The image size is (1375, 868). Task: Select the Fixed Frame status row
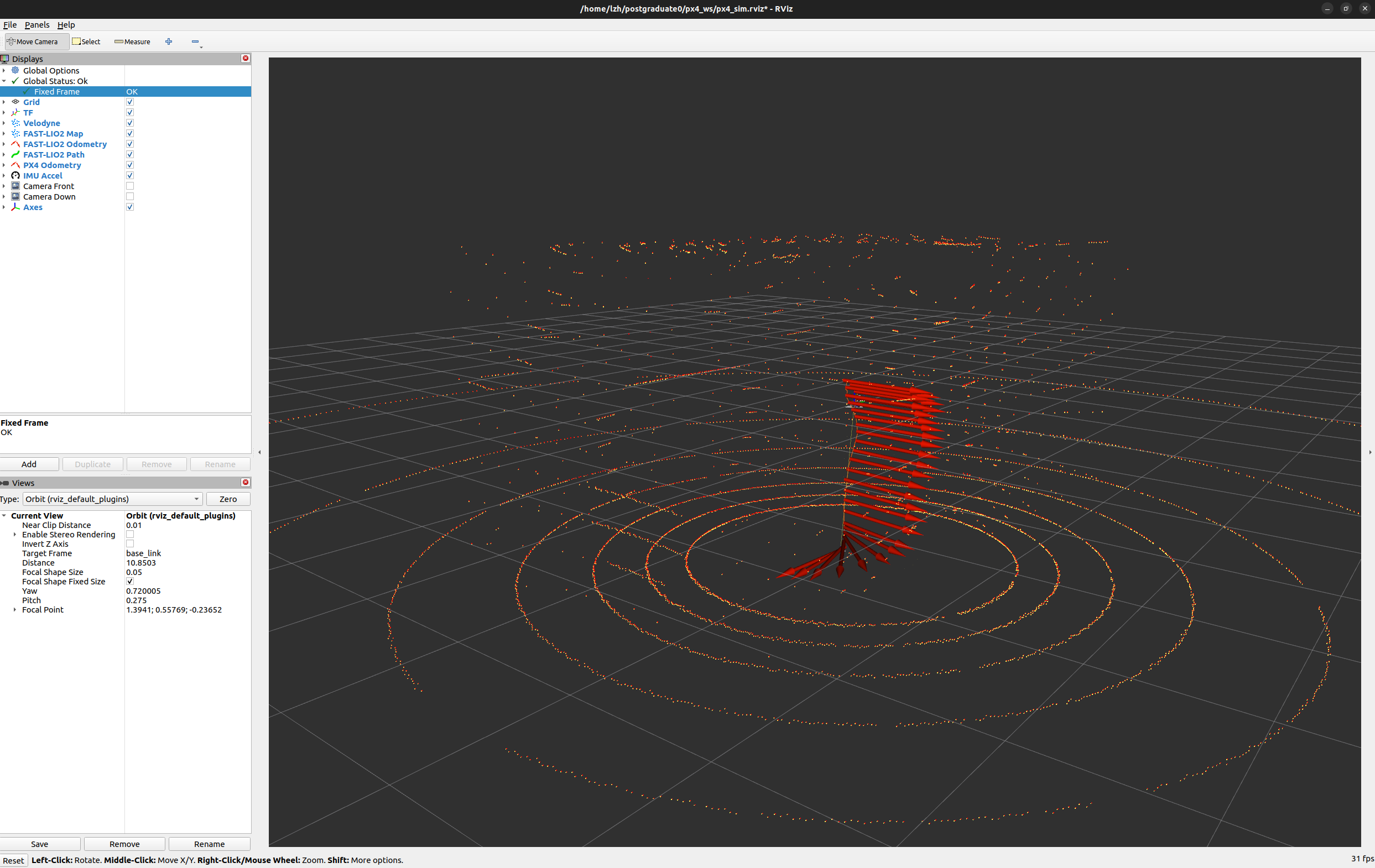(125, 91)
